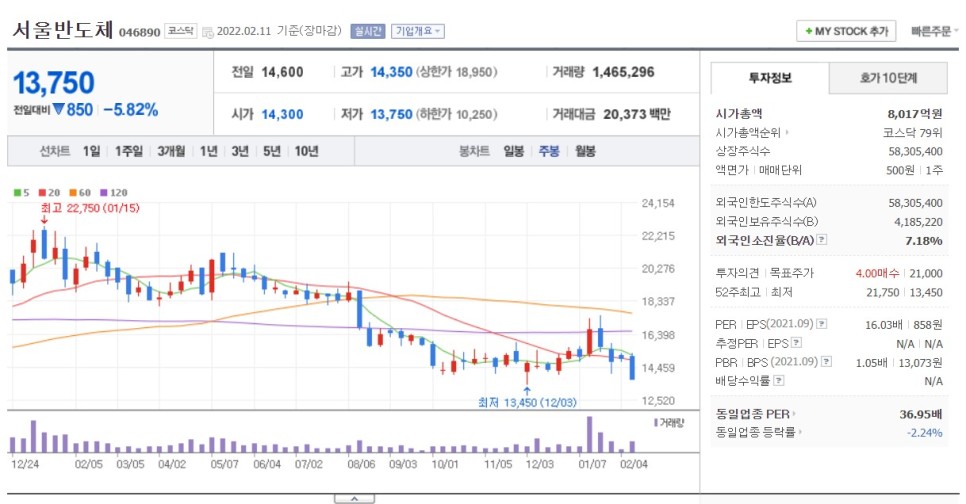Open help icon next to PBR BPS(2021.09)

[827, 362]
